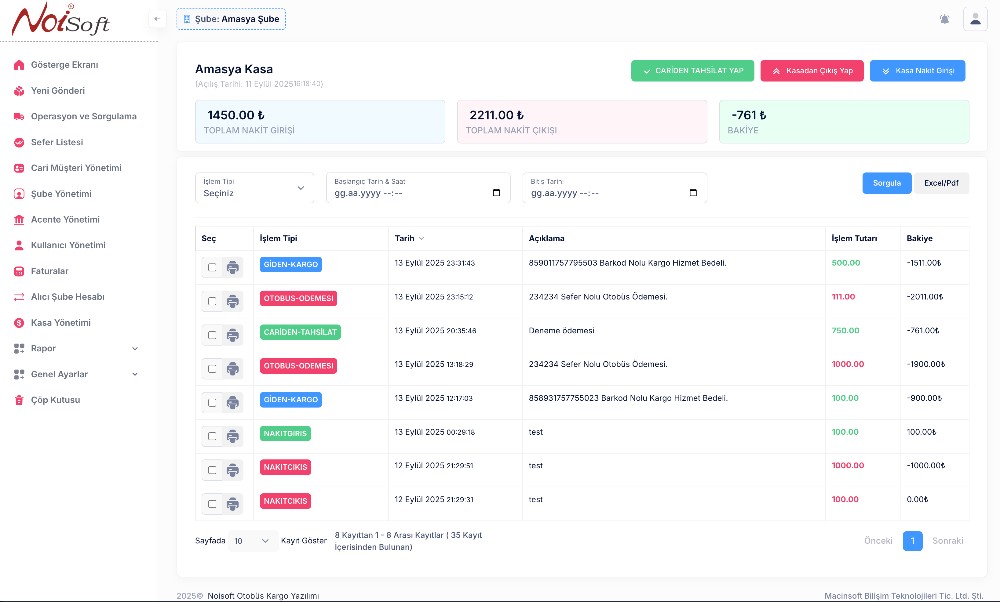Change records per page dropdown
This screenshot has height=602, width=1000.
pos(252,541)
